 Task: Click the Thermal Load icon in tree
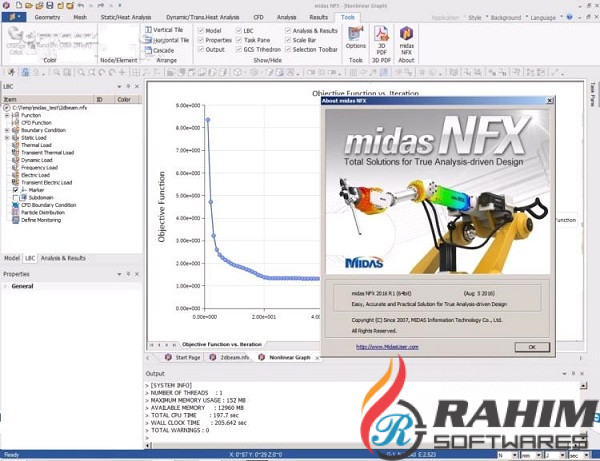pyautogui.click(x=16, y=145)
